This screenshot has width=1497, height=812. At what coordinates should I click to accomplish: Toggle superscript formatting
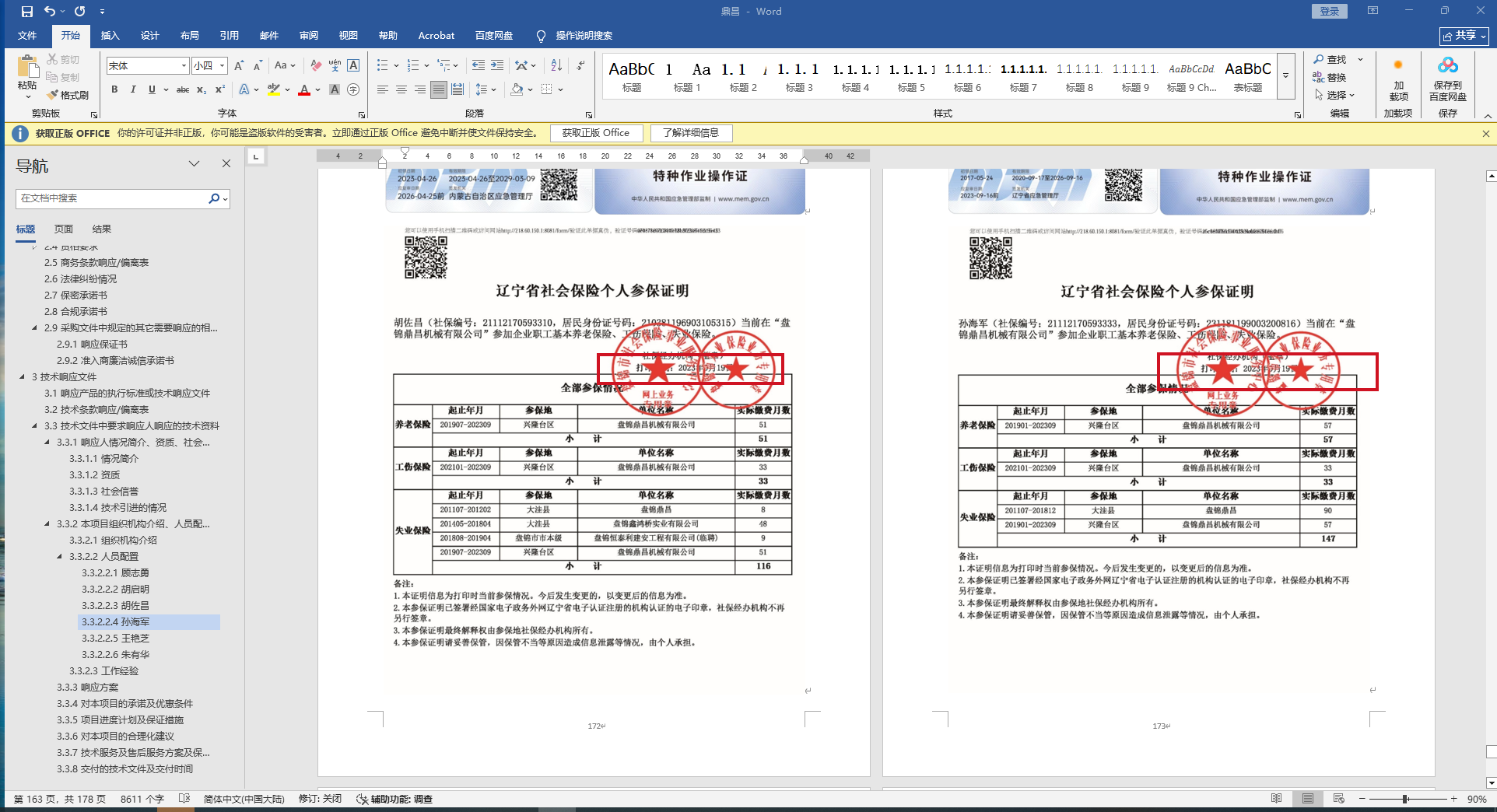pyautogui.click(x=220, y=89)
